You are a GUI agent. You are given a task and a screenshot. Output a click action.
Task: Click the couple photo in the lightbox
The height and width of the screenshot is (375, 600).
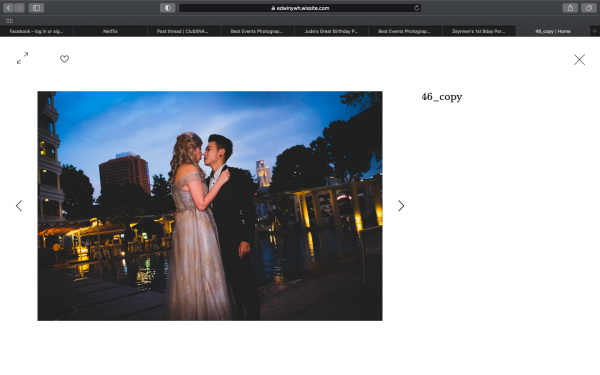(x=210, y=206)
